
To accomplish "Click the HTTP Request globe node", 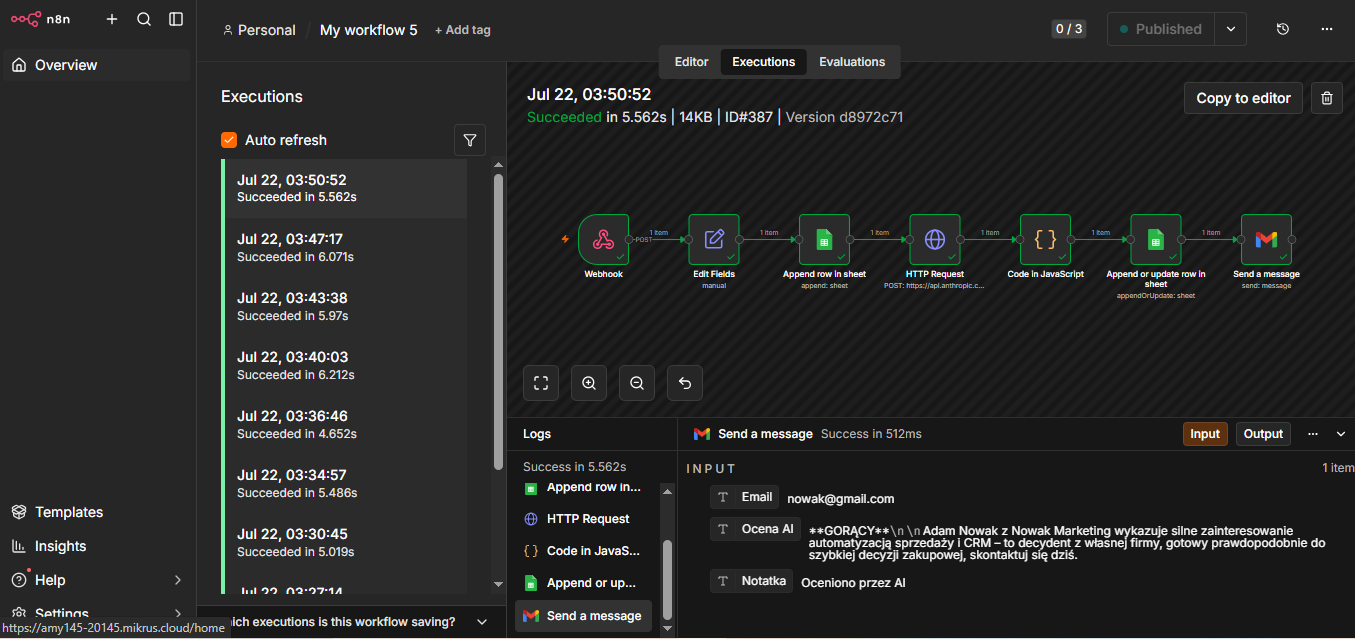I will click(x=934, y=240).
